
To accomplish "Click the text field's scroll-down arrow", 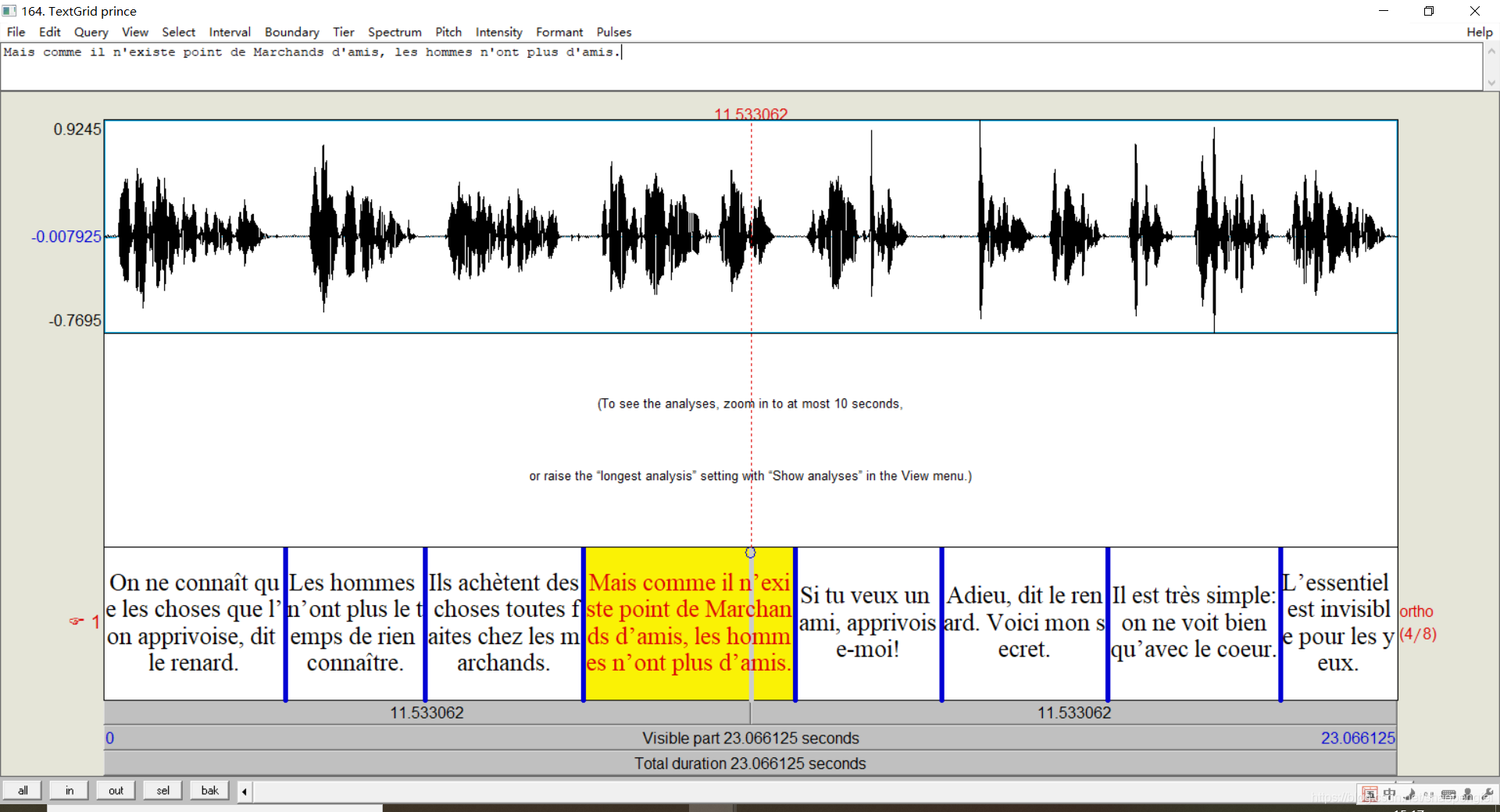I will tap(1491, 82).
